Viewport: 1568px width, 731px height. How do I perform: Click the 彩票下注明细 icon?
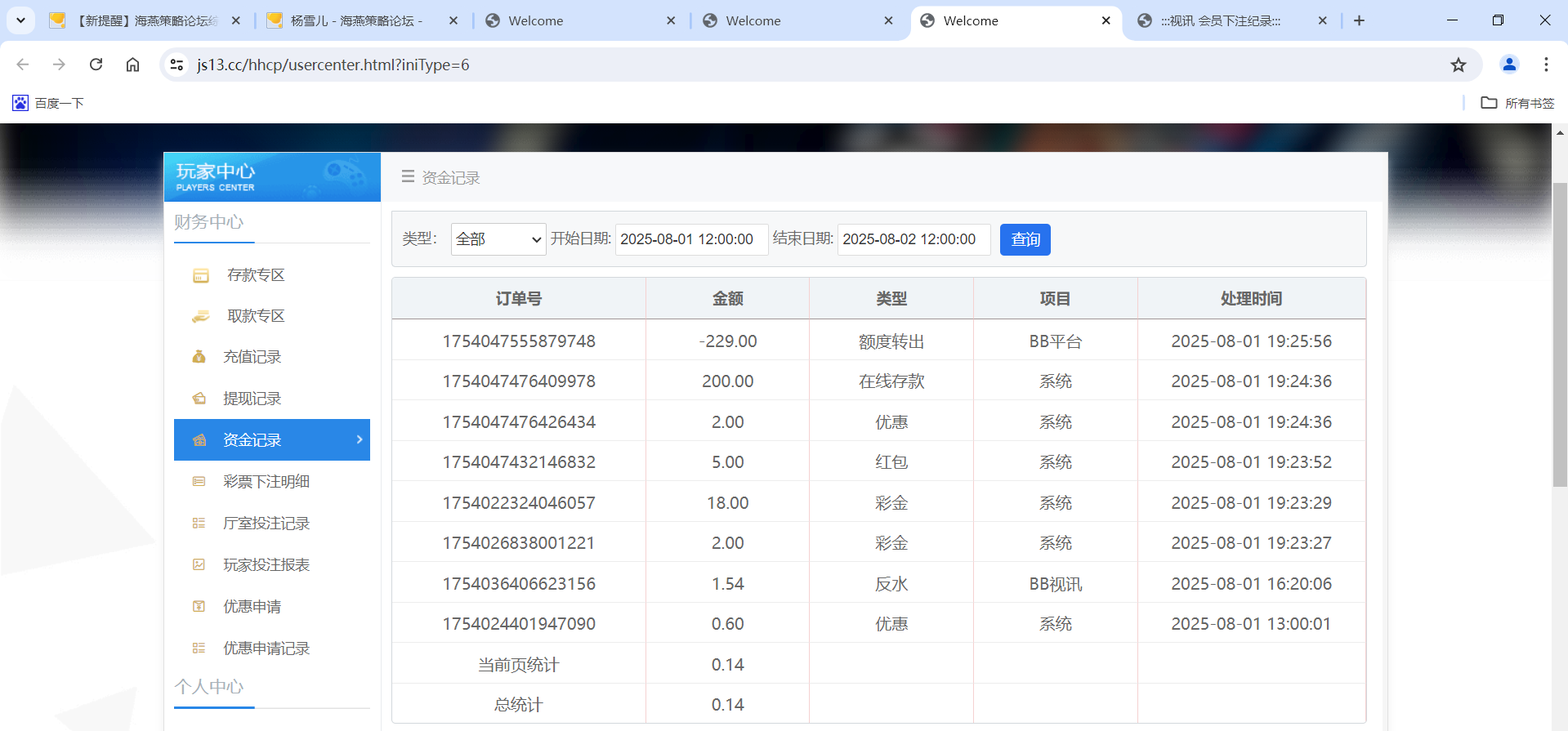click(199, 482)
